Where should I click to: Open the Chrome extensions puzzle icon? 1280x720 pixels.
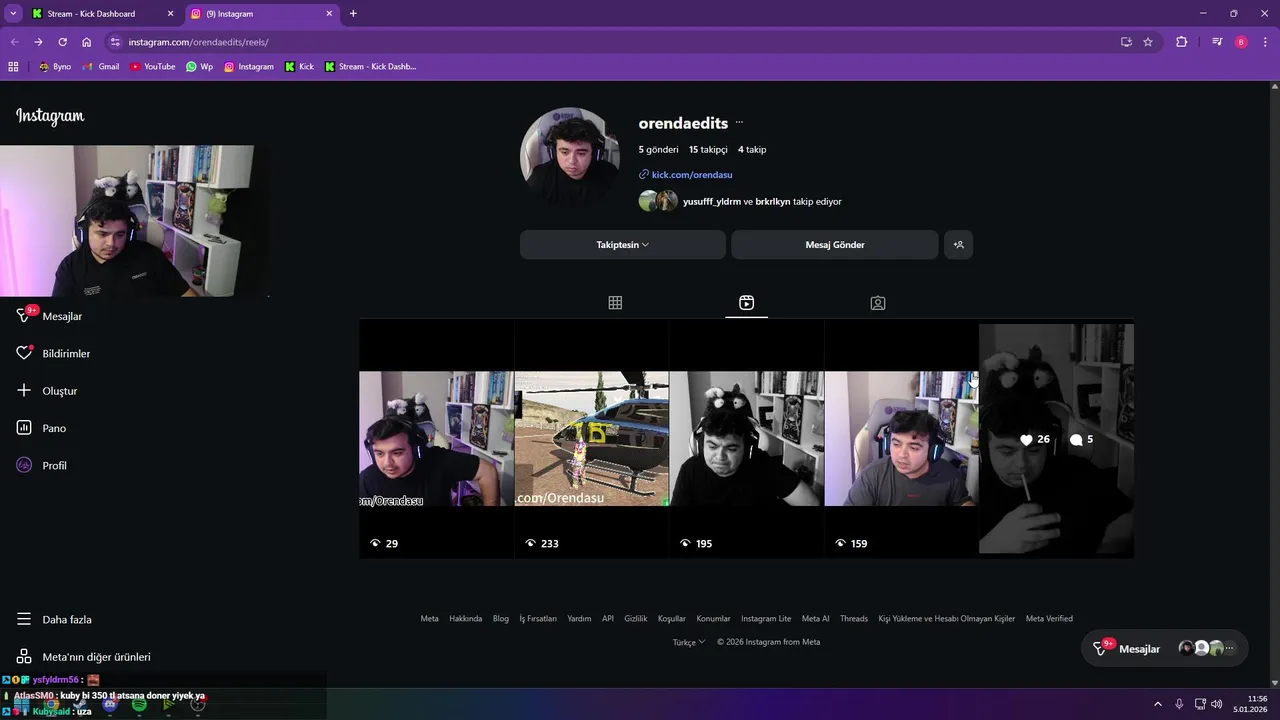click(x=1181, y=42)
